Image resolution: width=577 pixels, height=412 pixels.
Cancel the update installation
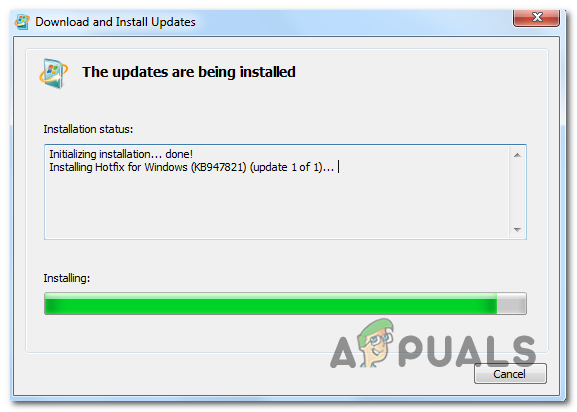point(510,374)
